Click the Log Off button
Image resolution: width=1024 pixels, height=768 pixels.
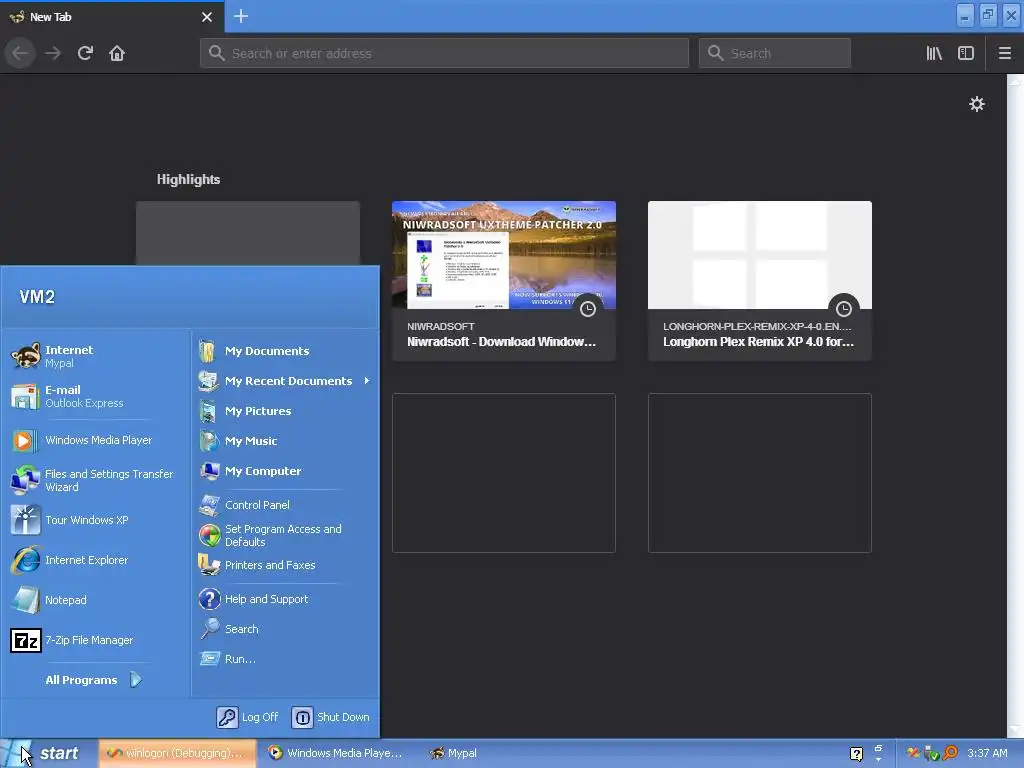tap(248, 717)
